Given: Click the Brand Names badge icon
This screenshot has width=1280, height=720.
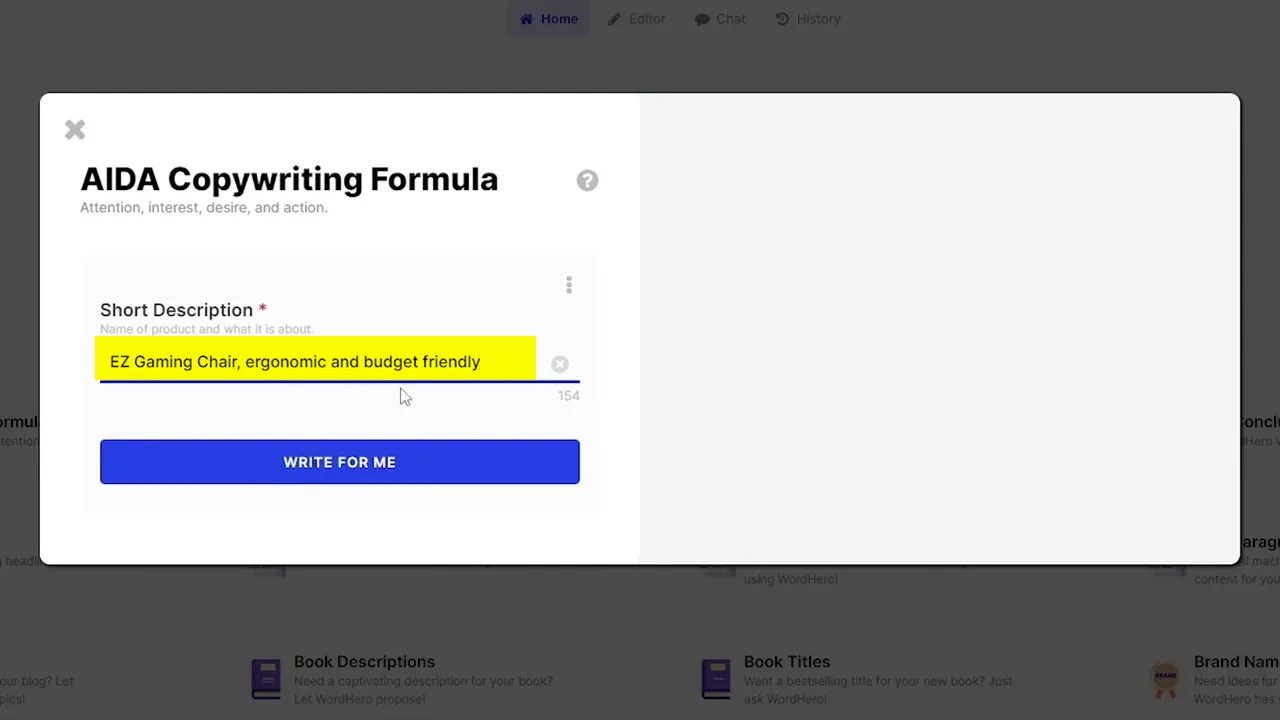Looking at the screenshot, I should pyautogui.click(x=1166, y=678).
